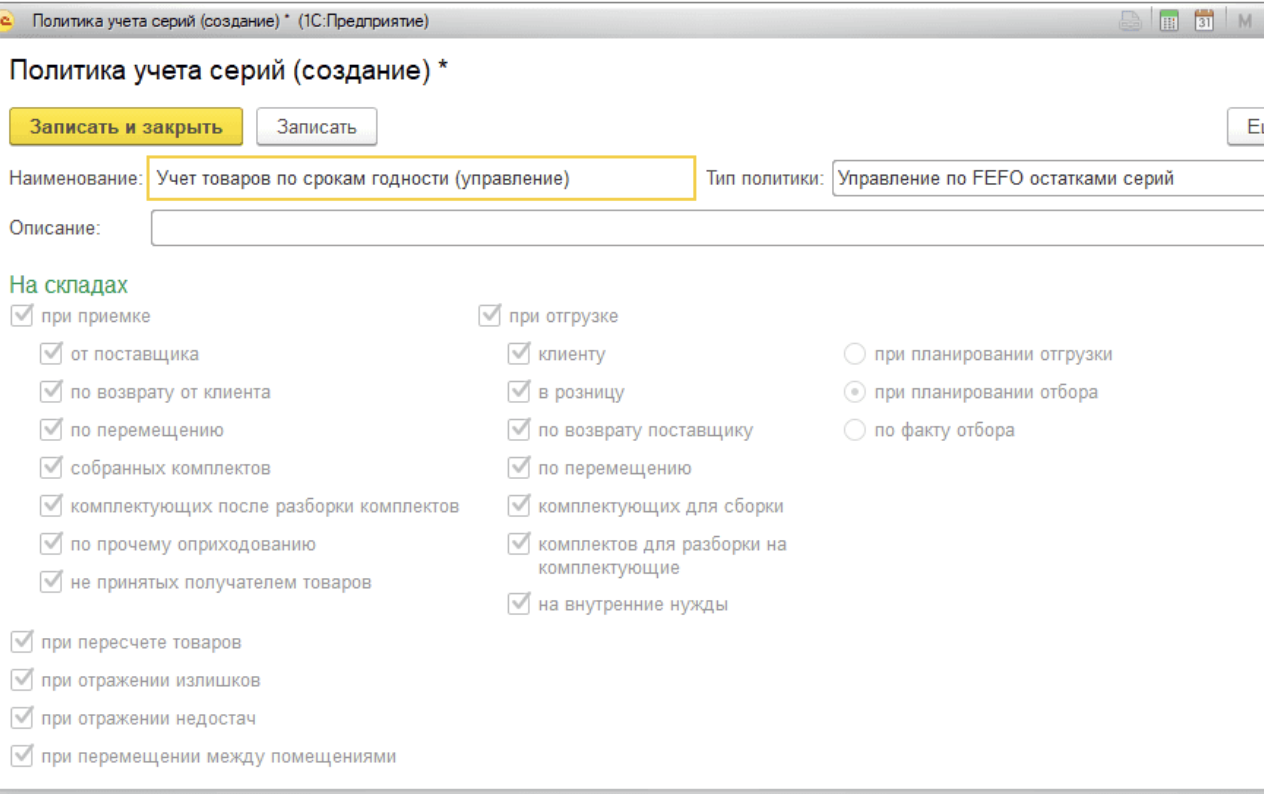Open the partially visible "Еще" menu button
This screenshot has width=1264, height=794.
(1248, 127)
